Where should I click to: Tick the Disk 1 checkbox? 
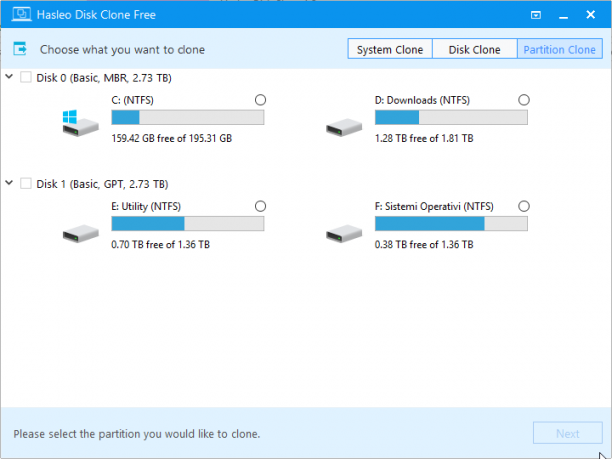26,183
